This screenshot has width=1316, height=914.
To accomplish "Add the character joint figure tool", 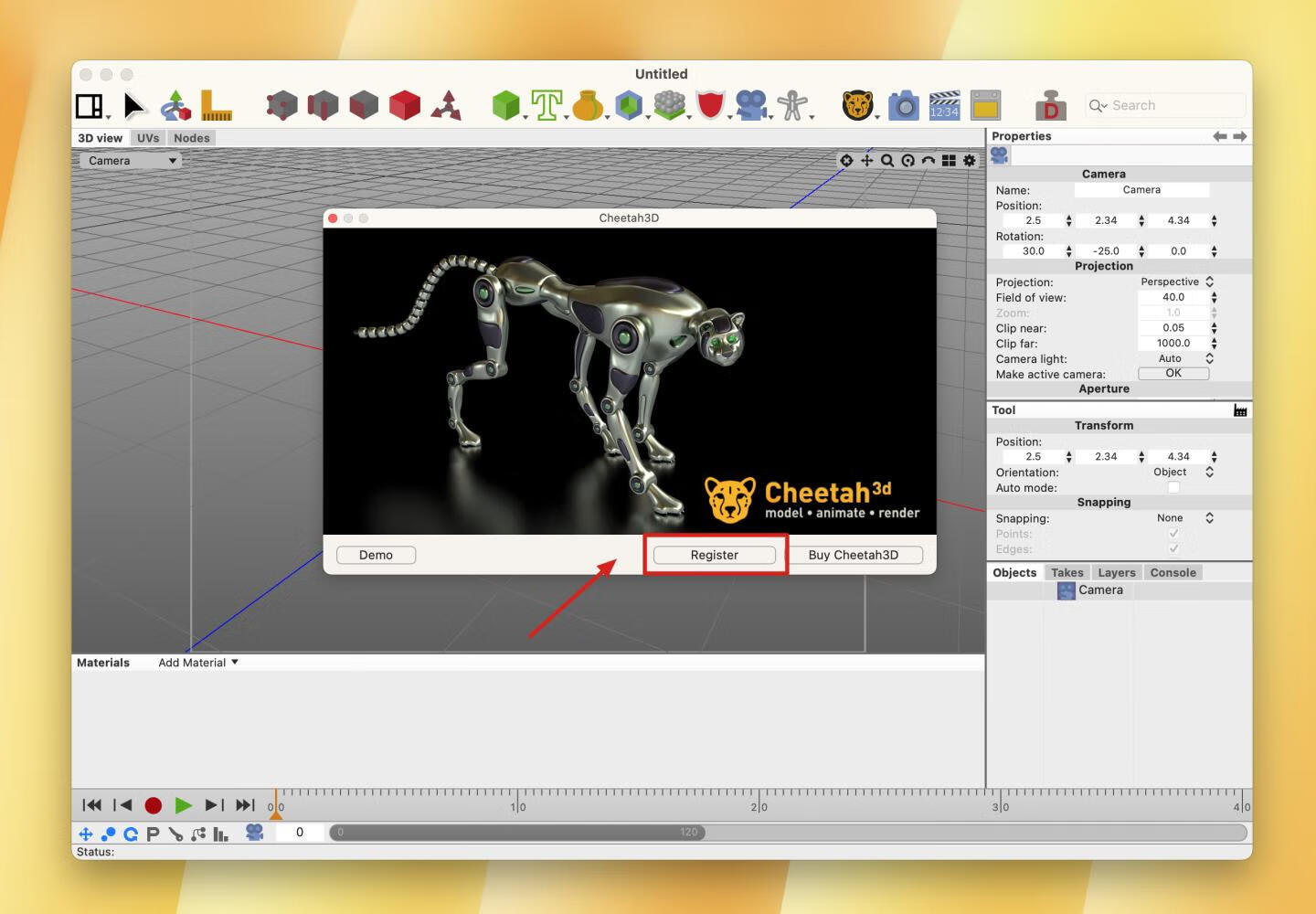I will click(793, 106).
